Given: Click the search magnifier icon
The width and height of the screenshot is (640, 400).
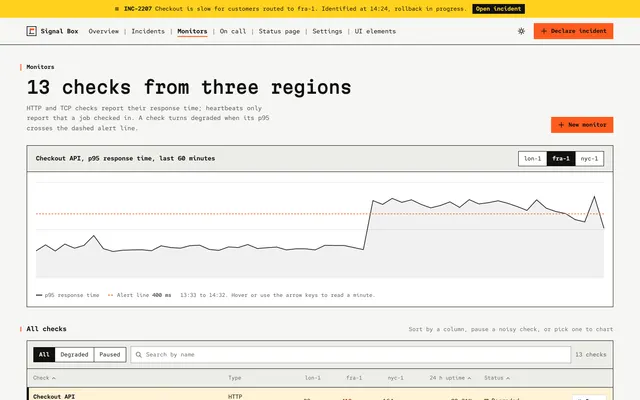Looking at the screenshot, I should pyautogui.click(x=139, y=355).
